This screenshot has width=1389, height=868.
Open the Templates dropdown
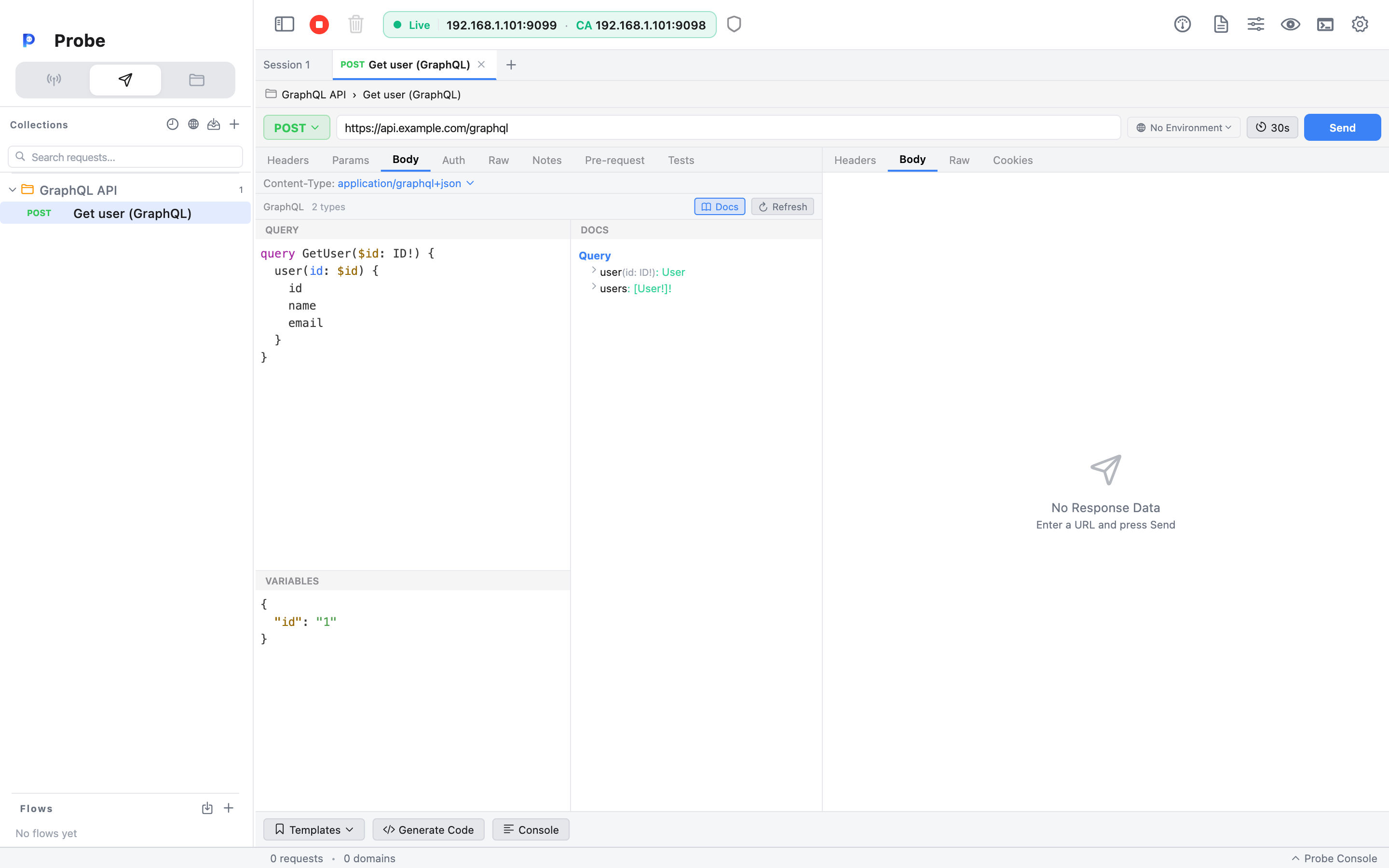(313, 829)
